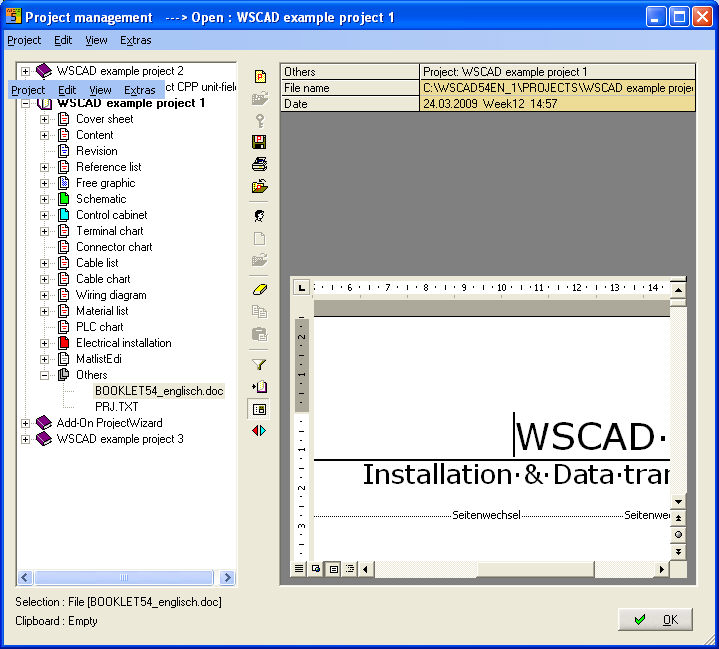719x649 pixels.
Task: Click the greyed folder icon below the new project icon
Action: tap(260, 98)
